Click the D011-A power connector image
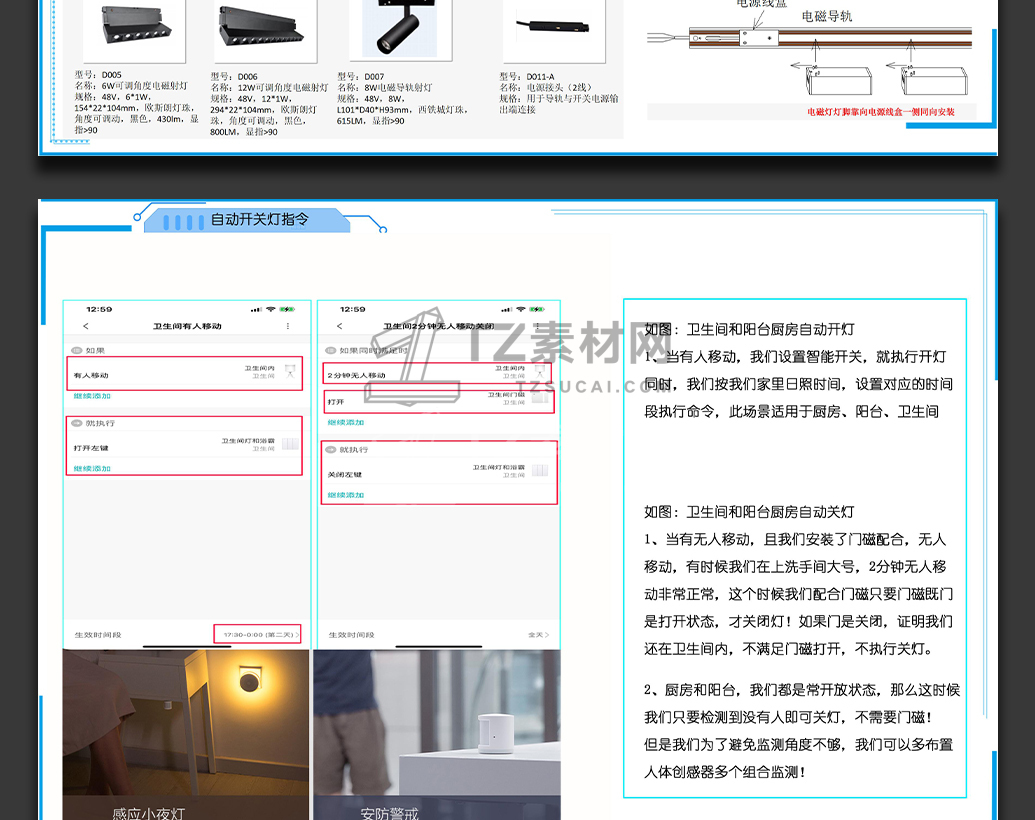Viewport: 1035px width, 820px height. click(x=553, y=28)
